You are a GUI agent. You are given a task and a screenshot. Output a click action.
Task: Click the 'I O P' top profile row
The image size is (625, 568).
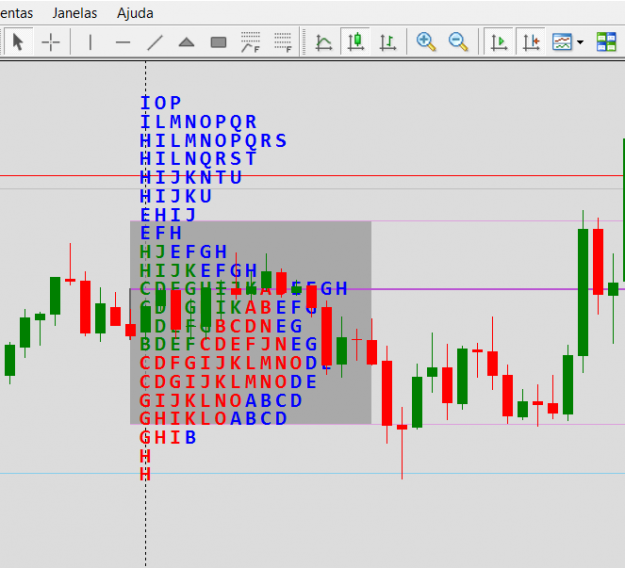(161, 103)
